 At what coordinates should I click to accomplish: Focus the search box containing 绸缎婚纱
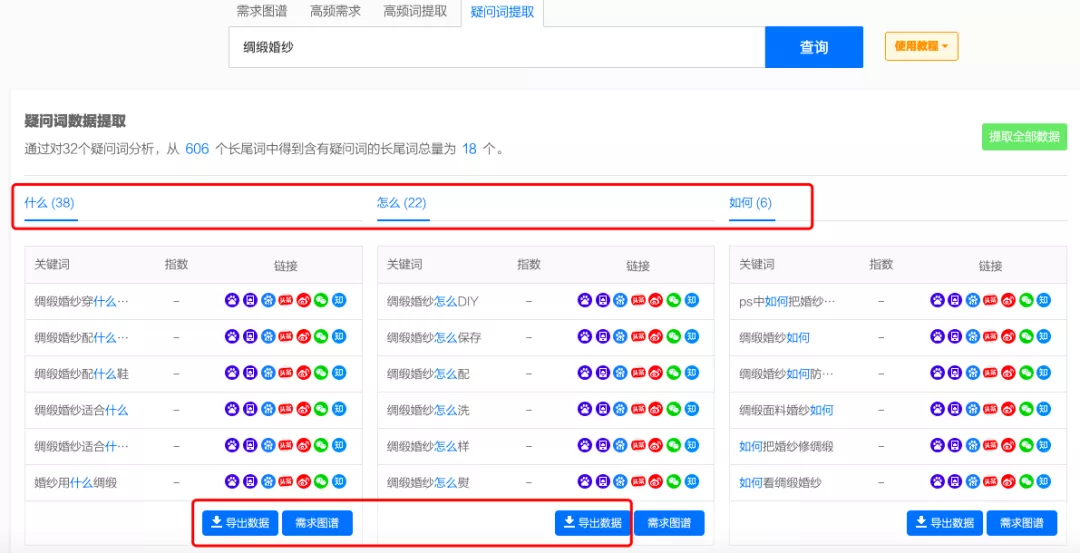(x=496, y=47)
